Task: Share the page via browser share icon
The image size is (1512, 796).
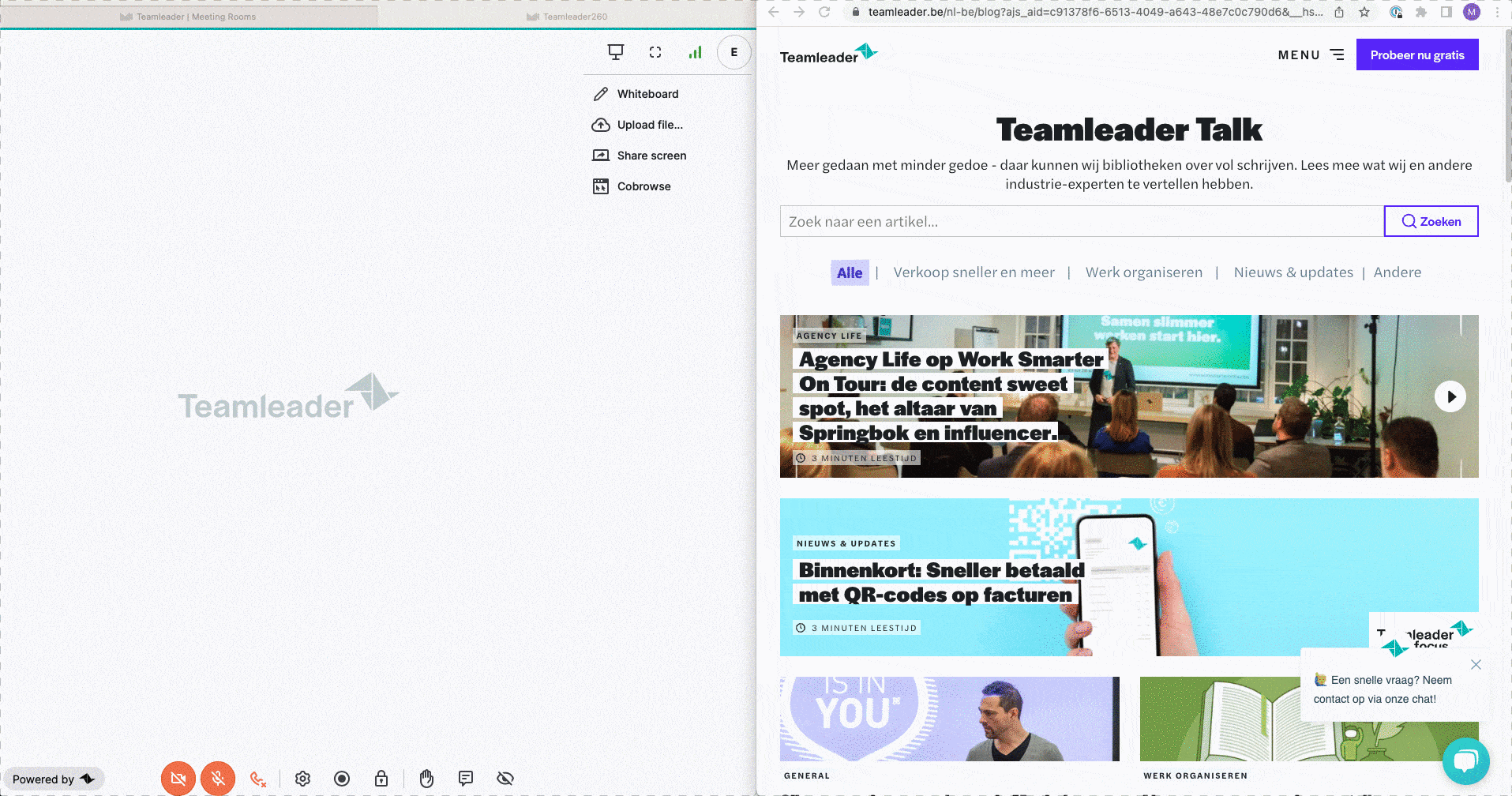Action: tap(1339, 12)
